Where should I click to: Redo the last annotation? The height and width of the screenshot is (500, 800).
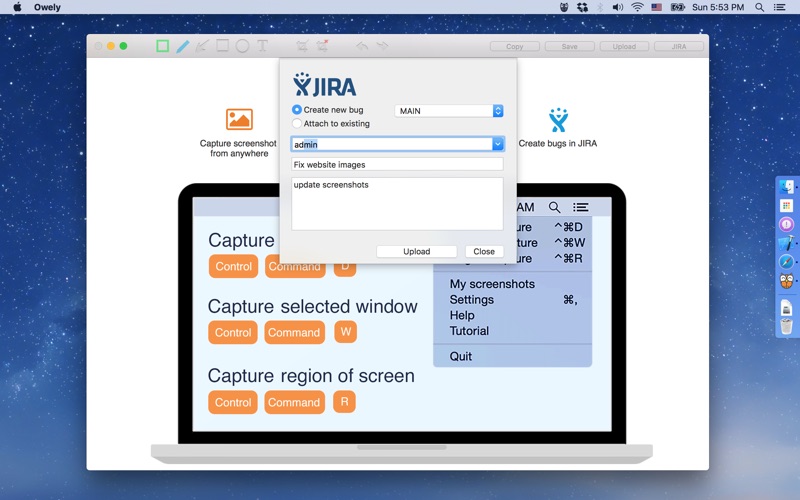382,46
